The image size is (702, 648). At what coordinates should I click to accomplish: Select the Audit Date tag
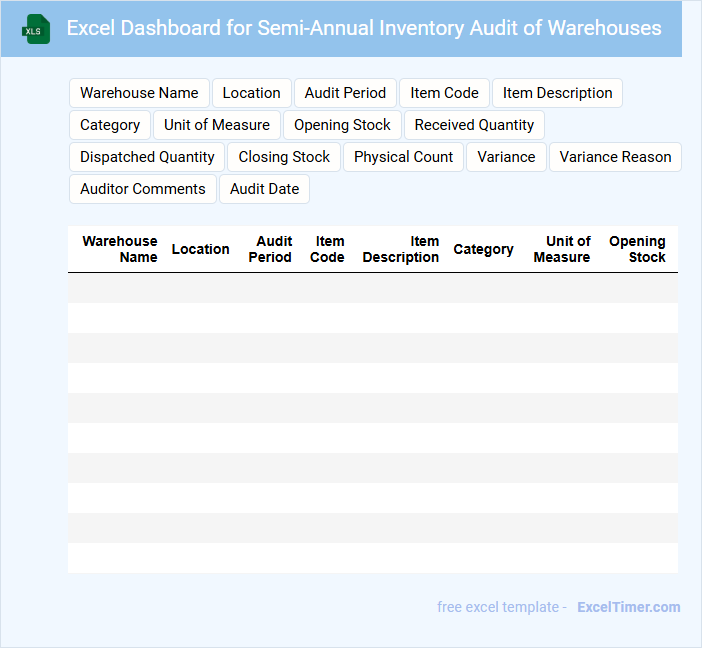(x=265, y=189)
